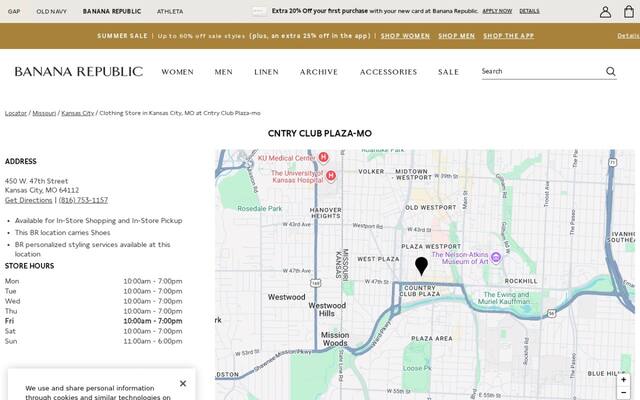Click Get Directions link
The height and width of the screenshot is (400, 640).
(x=29, y=200)
